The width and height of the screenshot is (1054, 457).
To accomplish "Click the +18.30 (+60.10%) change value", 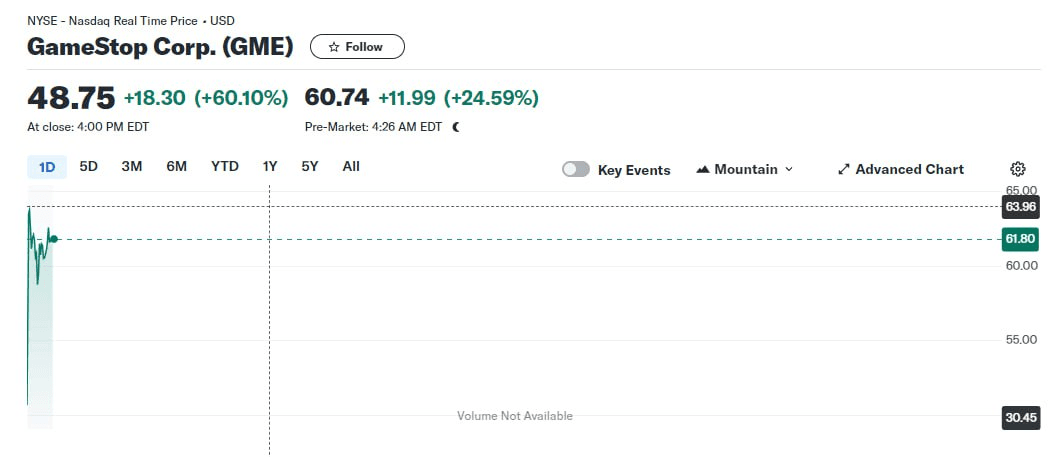I will (x=206, y=98).
